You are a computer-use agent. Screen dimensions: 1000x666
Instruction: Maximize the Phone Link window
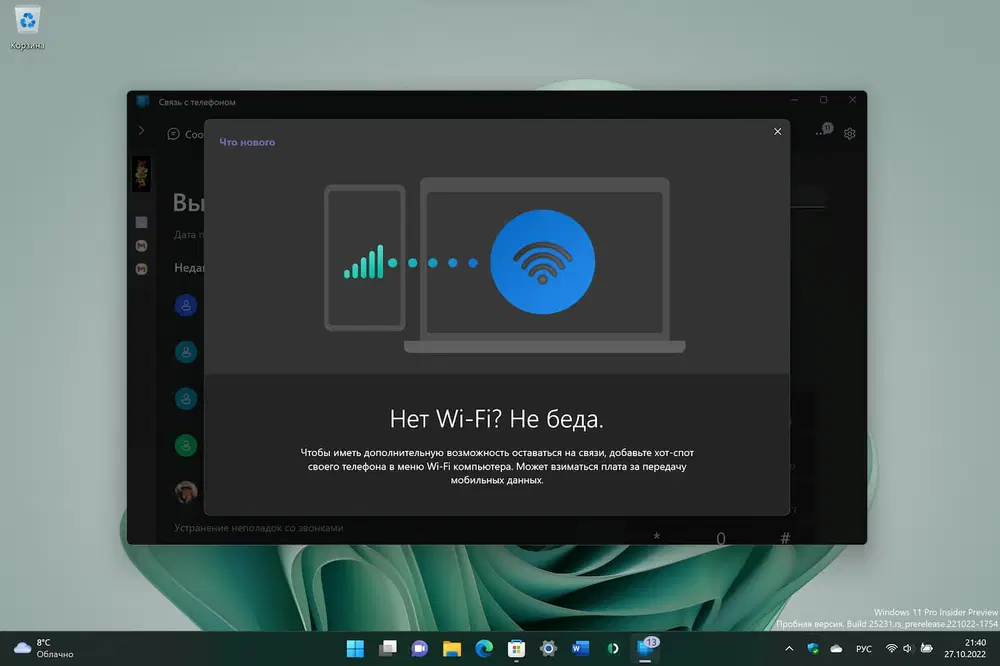pos(823,100)
